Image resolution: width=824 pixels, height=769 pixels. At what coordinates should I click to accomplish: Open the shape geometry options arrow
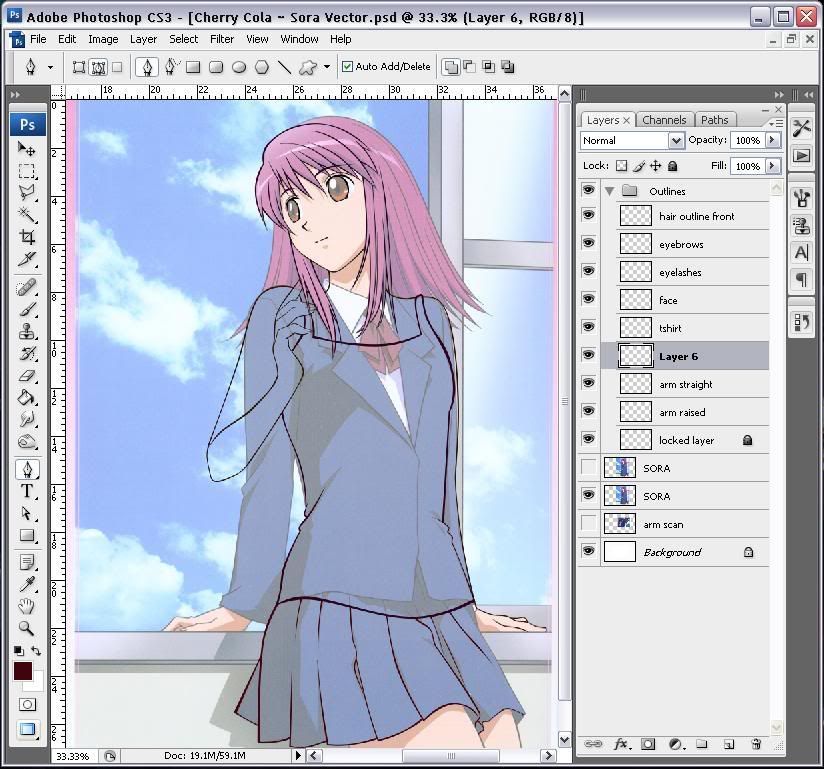click(x=327, y=67)
